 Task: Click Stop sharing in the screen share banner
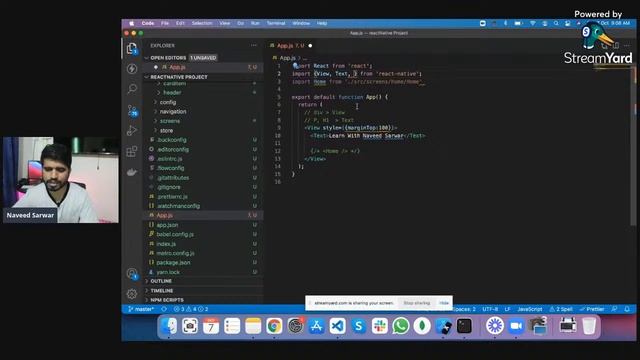coord(416,303)
